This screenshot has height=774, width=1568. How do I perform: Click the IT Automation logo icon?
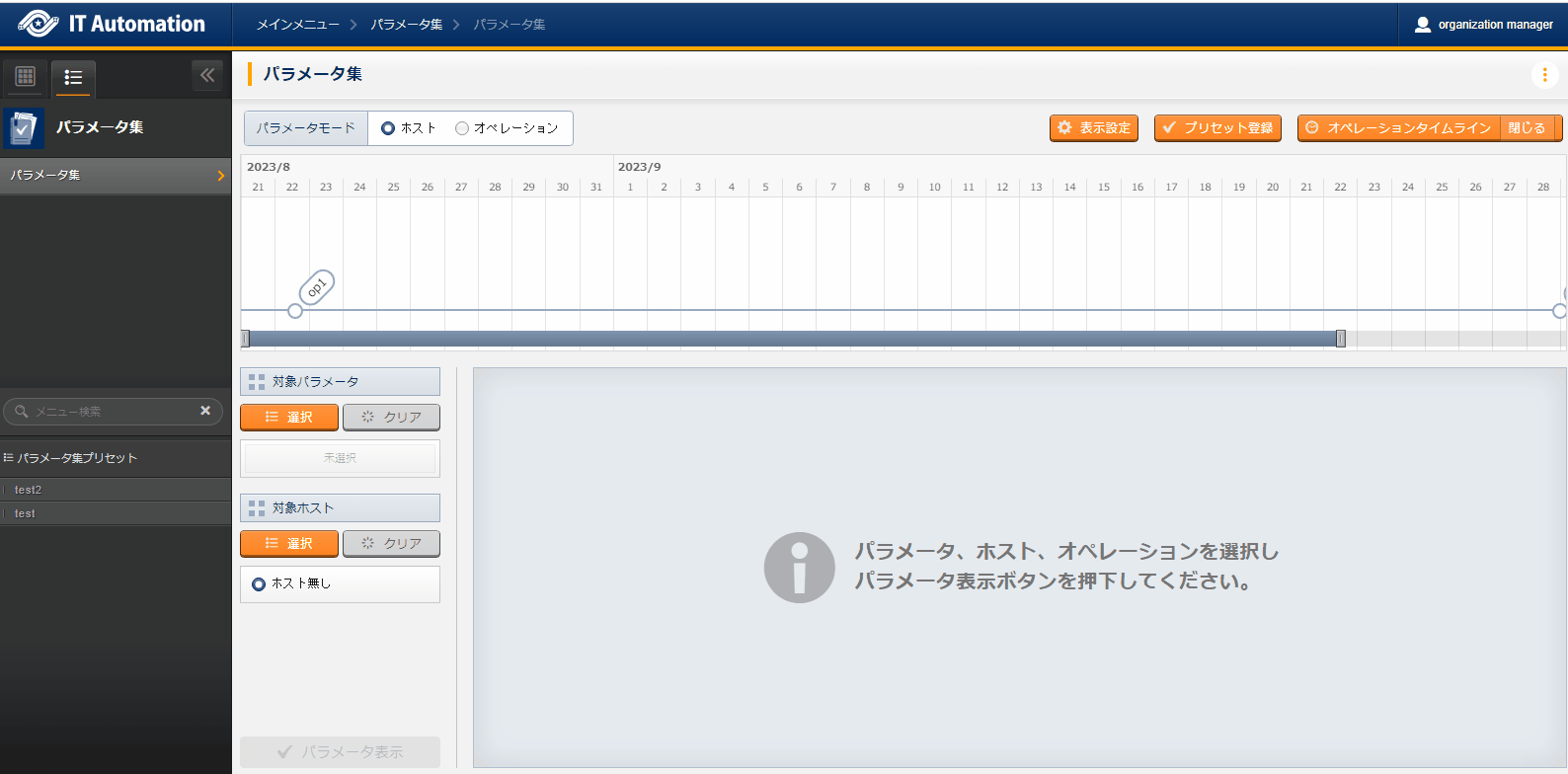[38, 24]
